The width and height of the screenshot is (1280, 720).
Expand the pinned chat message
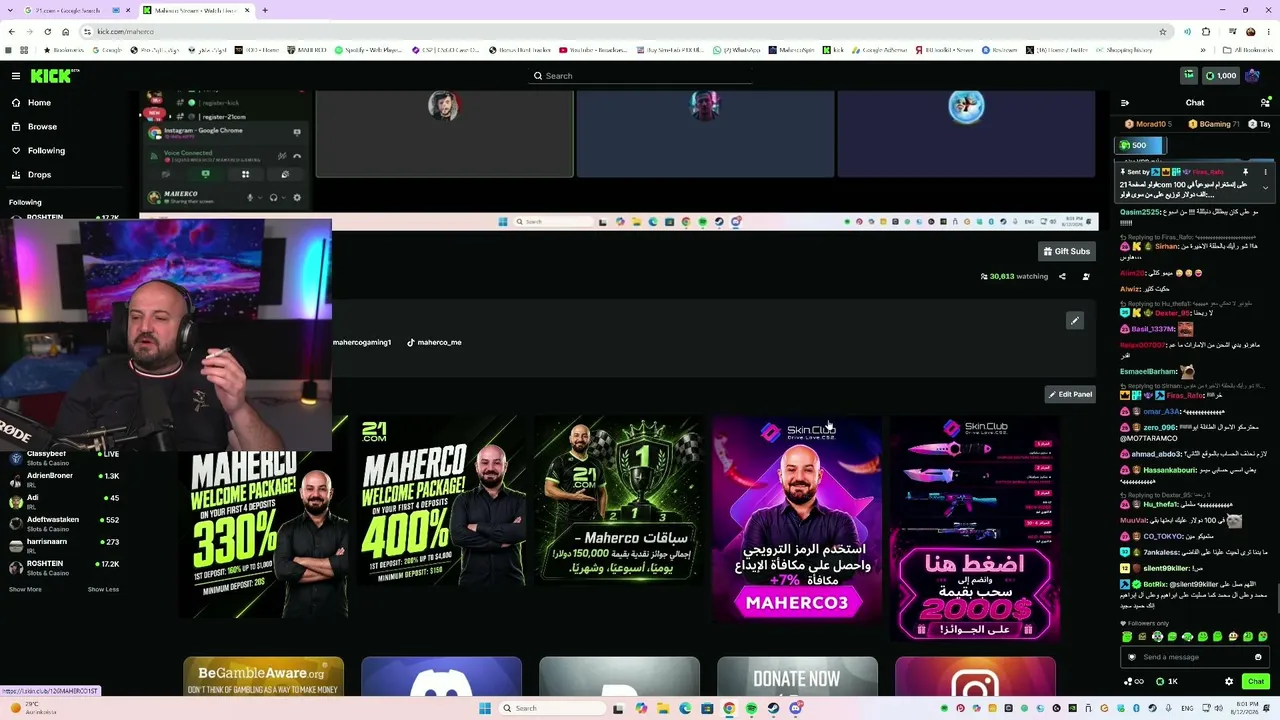(1265, 188)
